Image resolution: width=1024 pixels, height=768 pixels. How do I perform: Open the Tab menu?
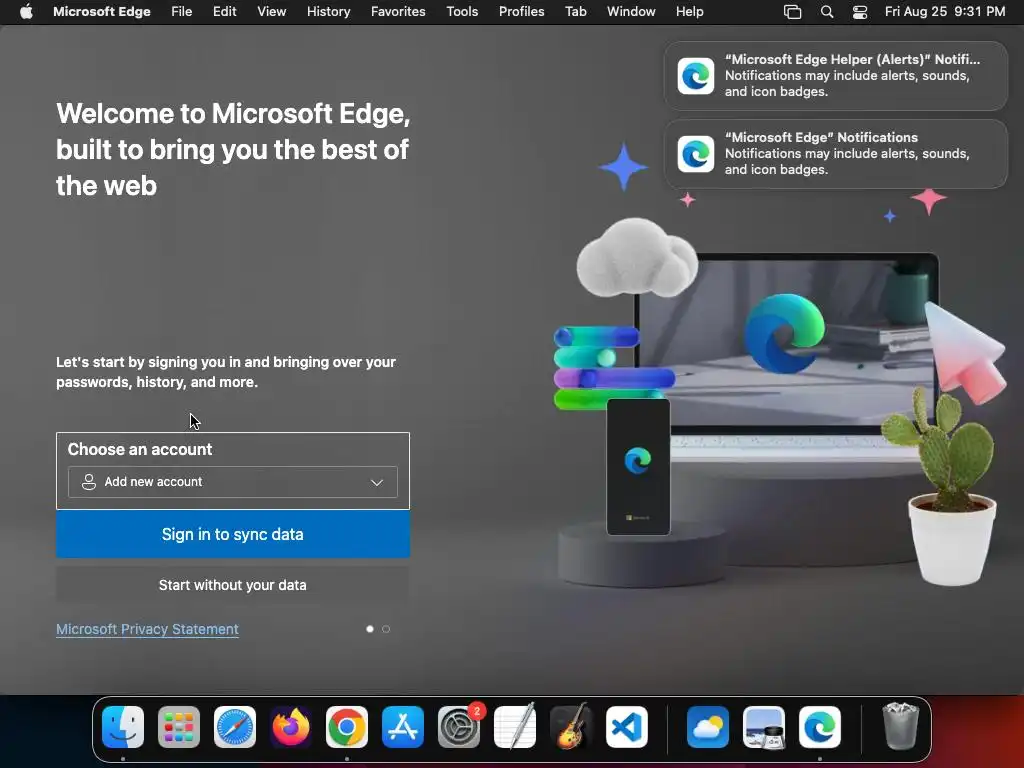point(575,12)
